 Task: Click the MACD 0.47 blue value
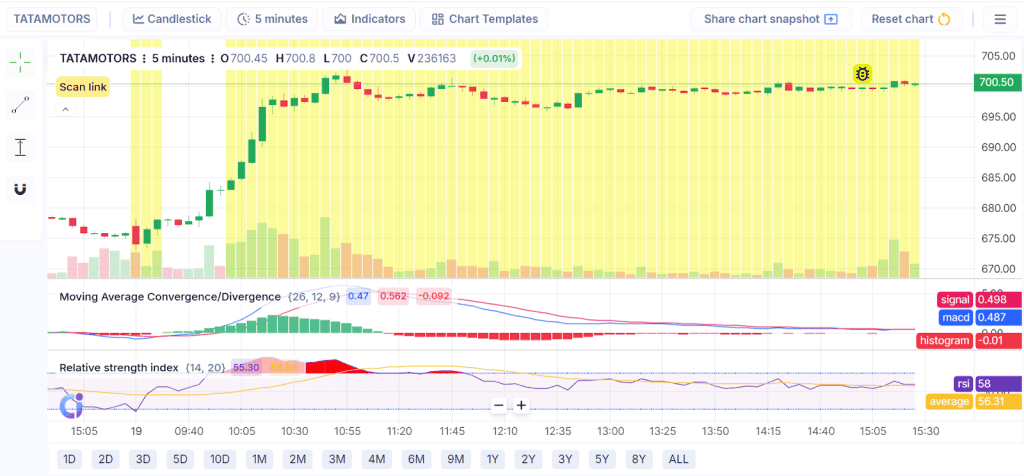359,296
